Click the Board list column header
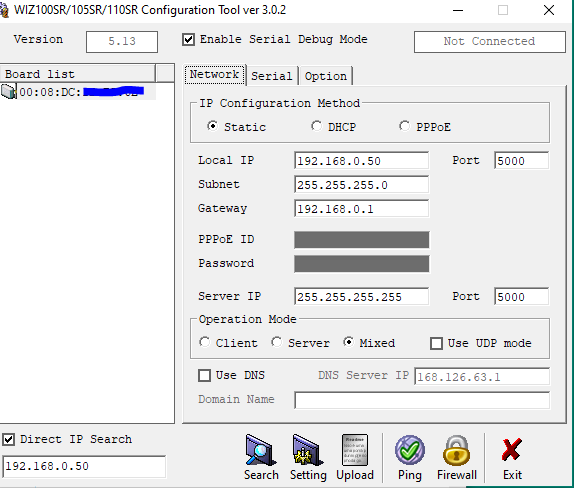 (78, 73)
